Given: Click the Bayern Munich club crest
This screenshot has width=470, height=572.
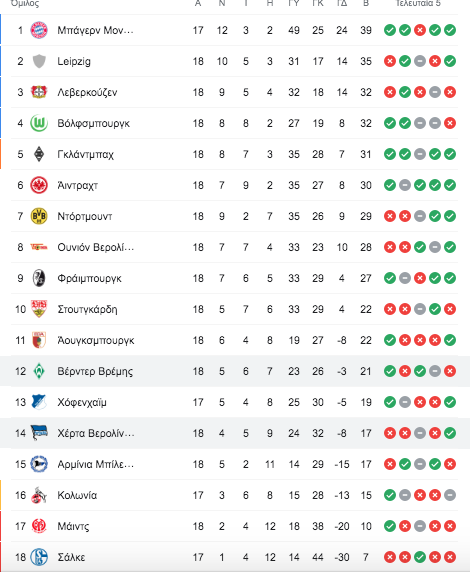Looking at the screenshot, I should pyautogui.click(x=39, y=30).
